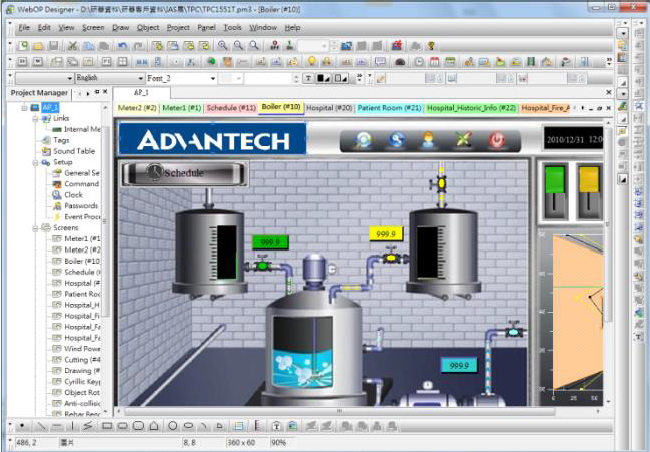Collapse the Links tree node
Viewport: 650px width, 452px height.
[35, 119]
